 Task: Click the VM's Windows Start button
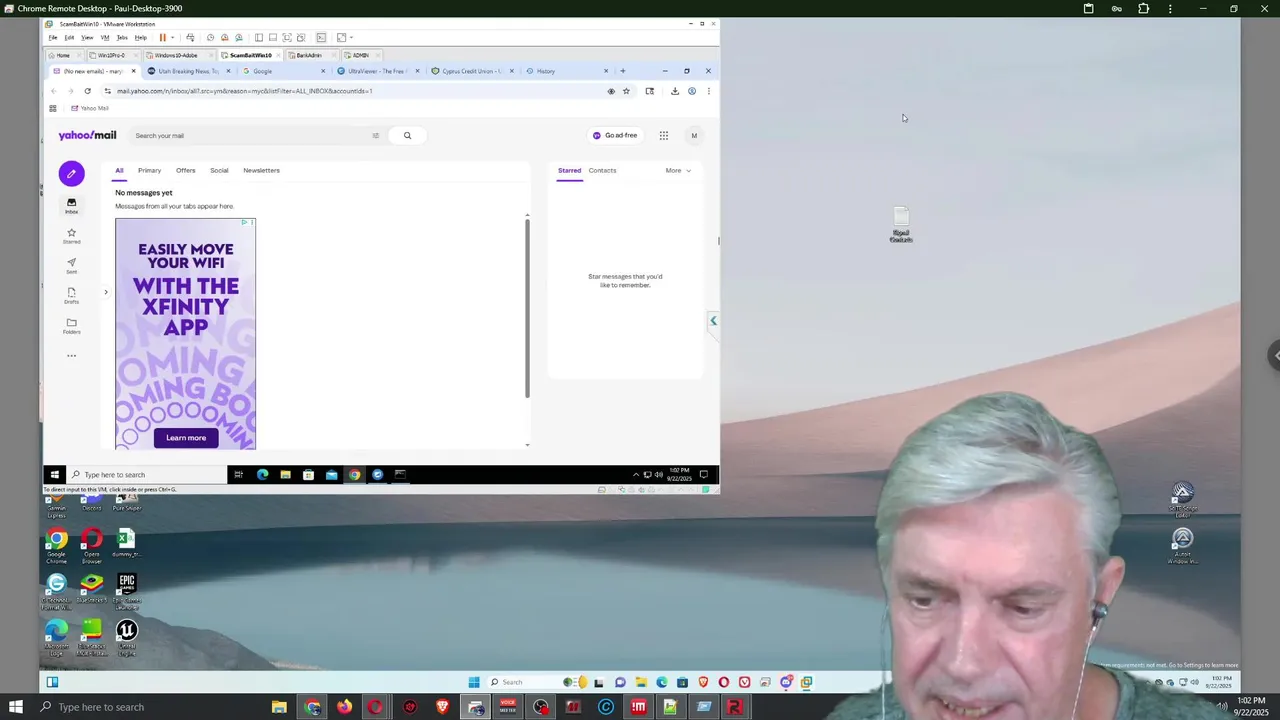click(54, 475)
